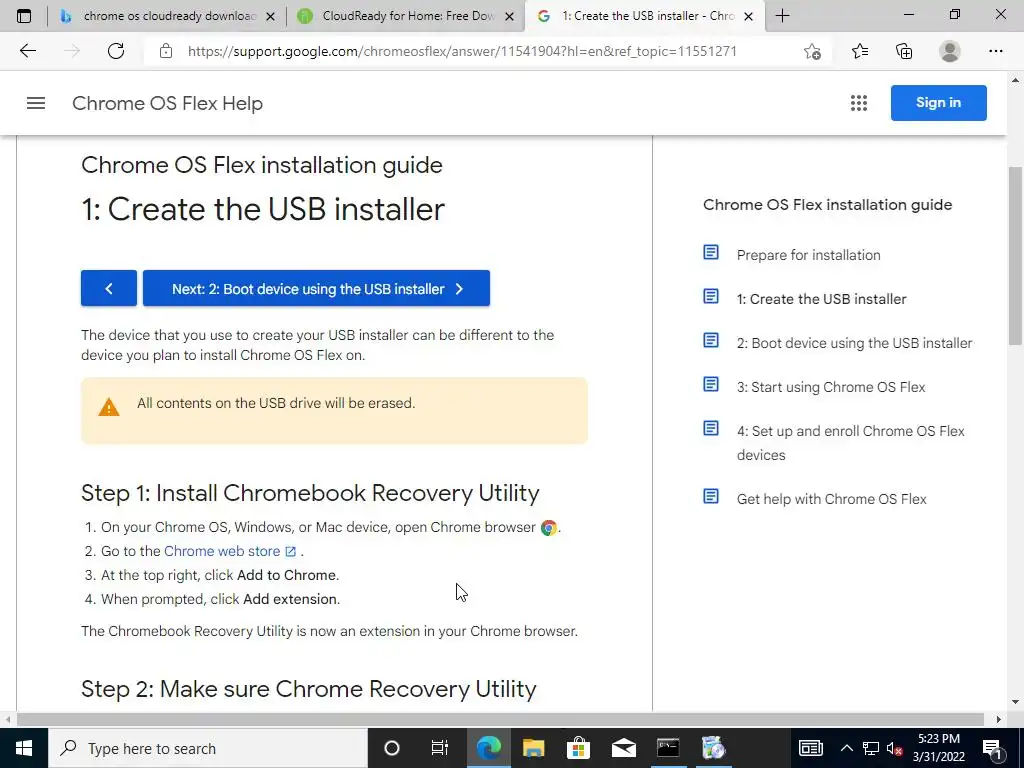1024x768 pixels.
Task: Open 3: Start using Chrome OS Flex link
Action: point(831,387)
